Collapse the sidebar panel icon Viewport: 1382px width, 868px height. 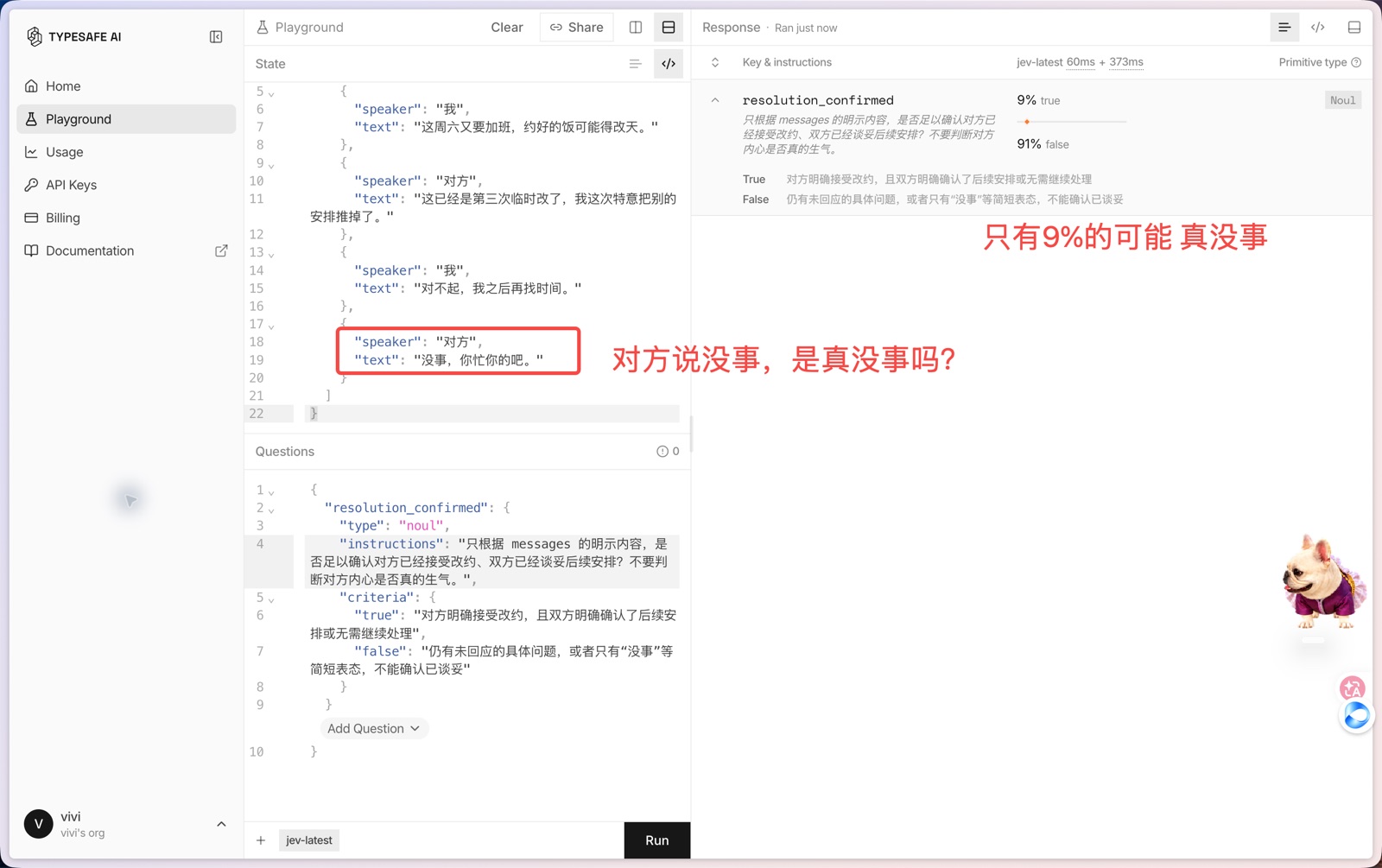click(x=216, y=36)
